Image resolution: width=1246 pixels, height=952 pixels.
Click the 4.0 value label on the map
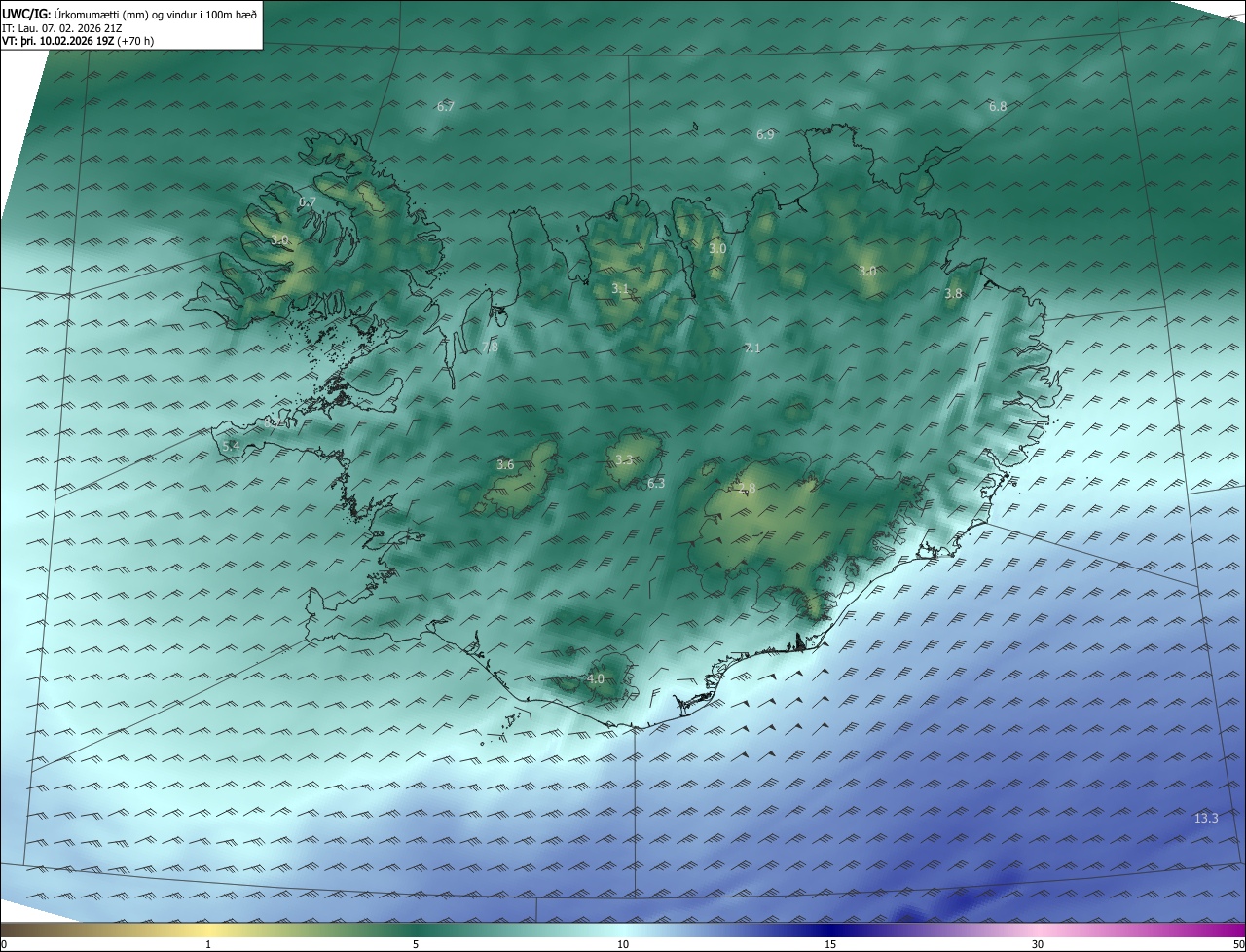[x=596, y=678]
